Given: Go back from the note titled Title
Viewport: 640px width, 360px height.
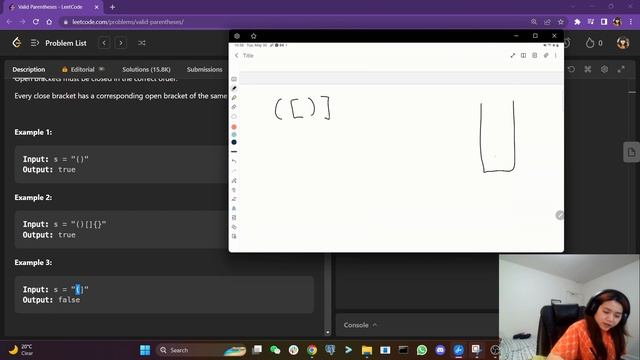Looking at the screenshot, I should click(237, 56).
